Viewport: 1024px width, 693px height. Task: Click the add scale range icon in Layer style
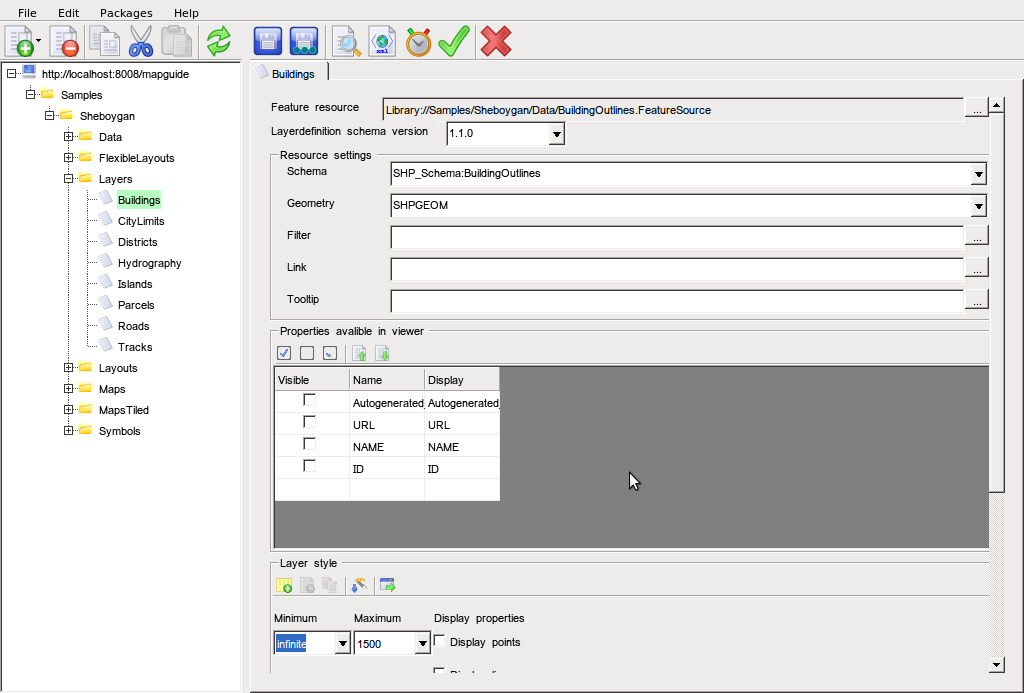[x=284, y=586]
